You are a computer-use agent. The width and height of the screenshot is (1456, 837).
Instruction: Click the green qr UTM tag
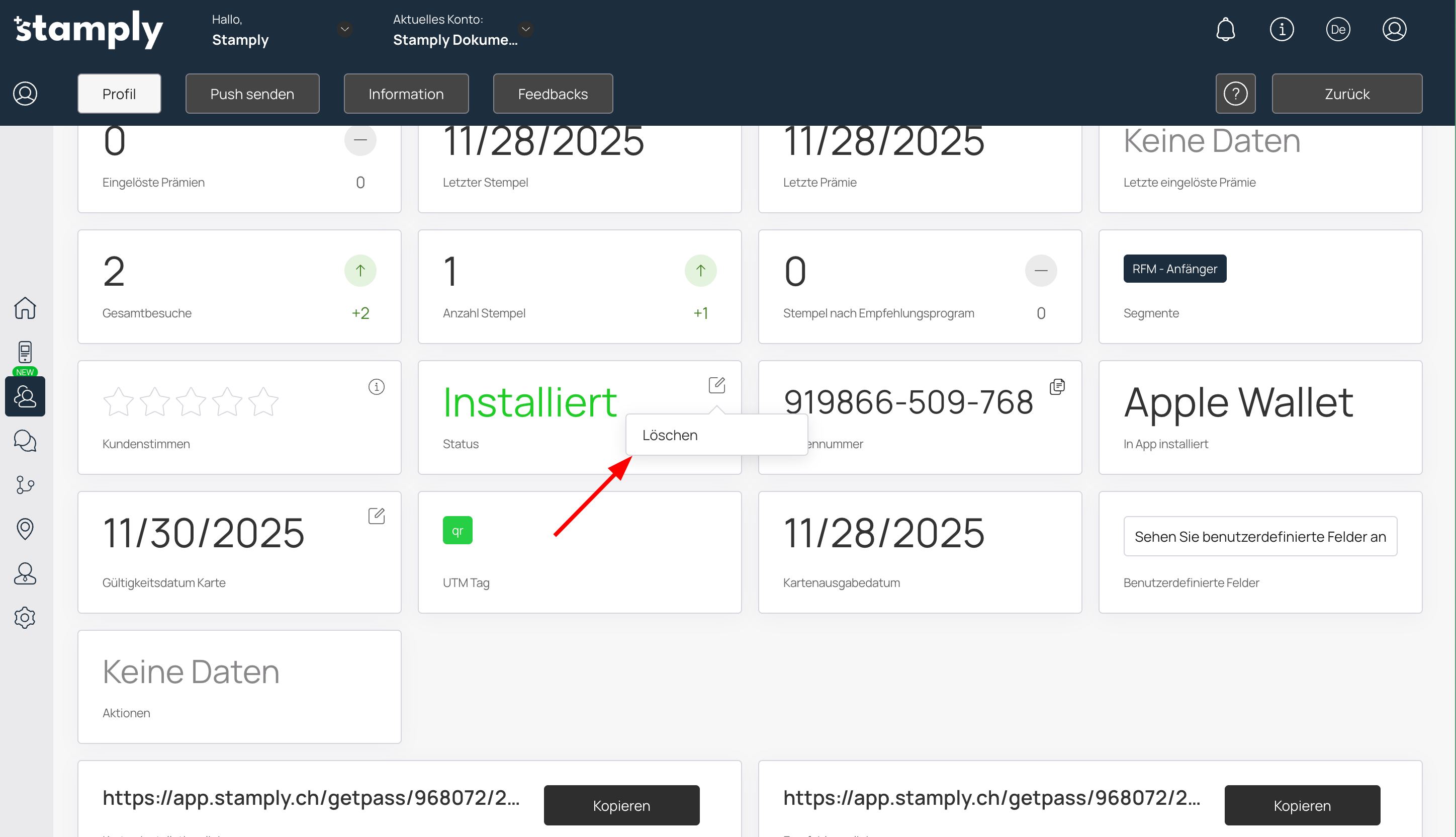(x=458, y=531)
